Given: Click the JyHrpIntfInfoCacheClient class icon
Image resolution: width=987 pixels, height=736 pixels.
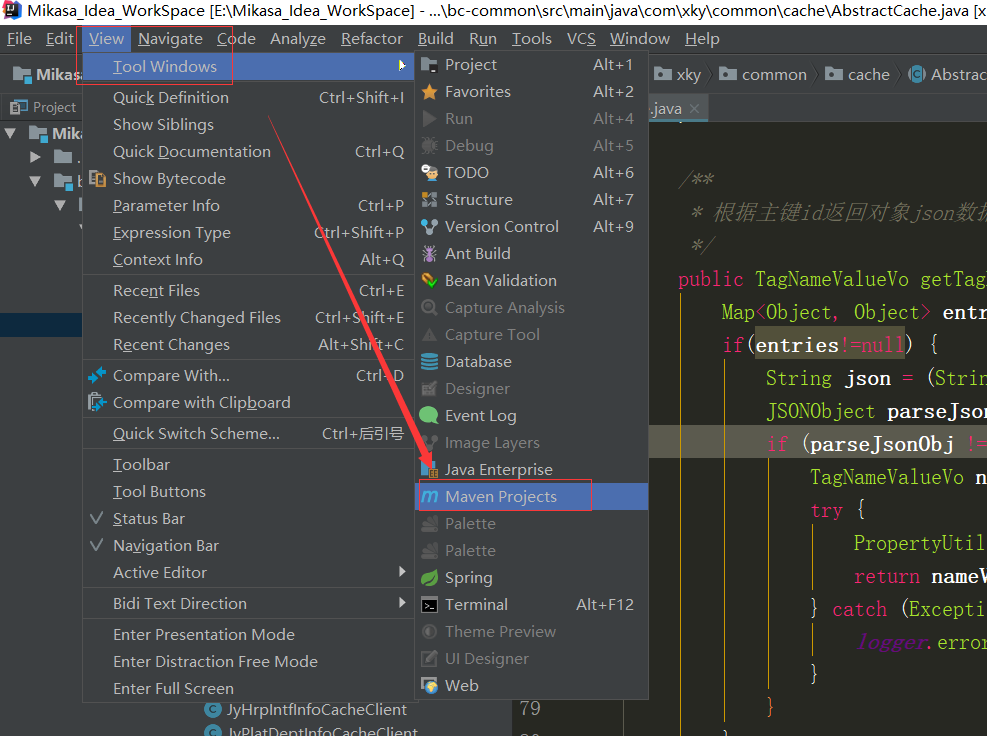Looking at the screenshot, I should [213, 710].
